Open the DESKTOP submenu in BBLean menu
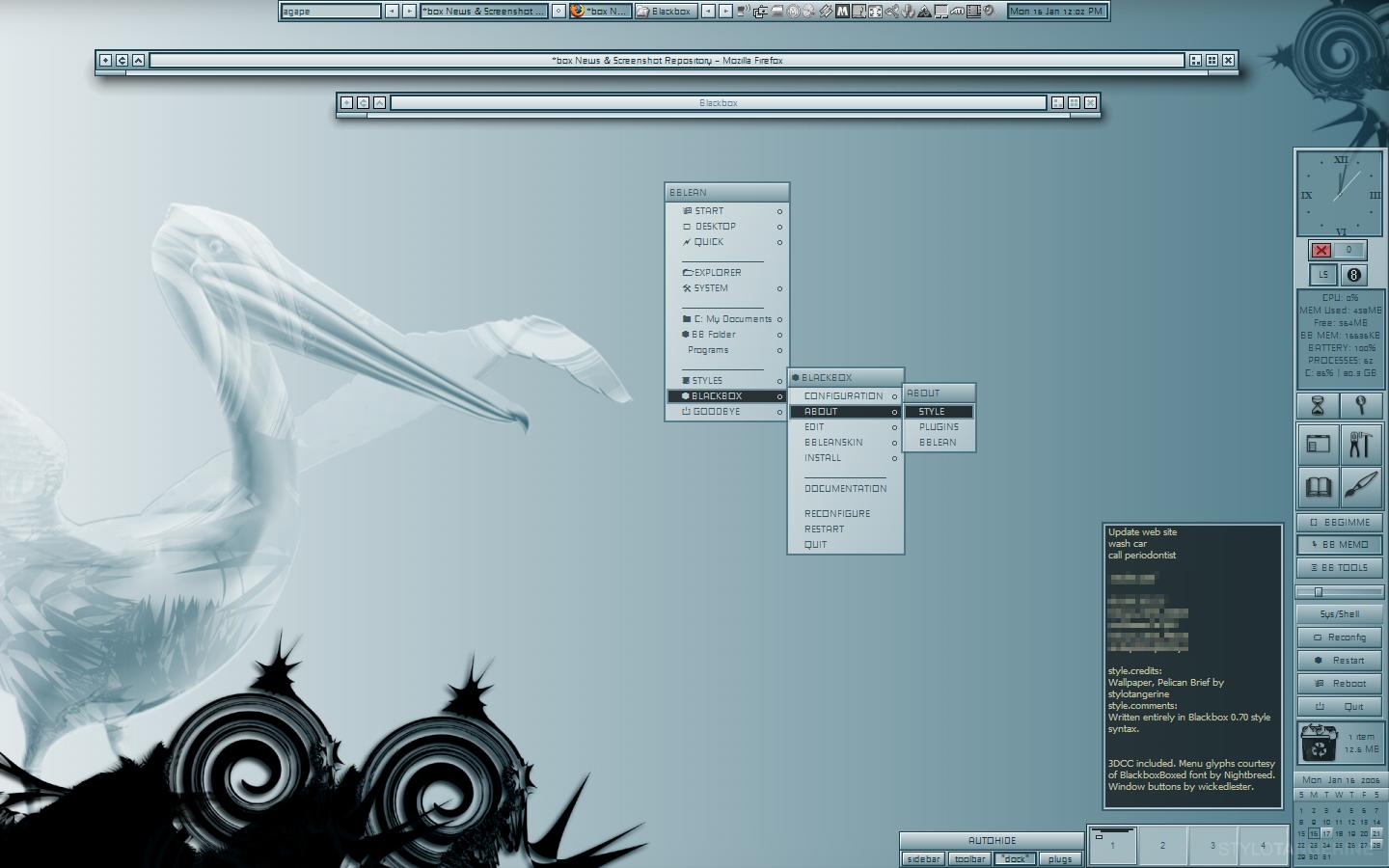Screen dimensions: 1389x868 [727, 226]
